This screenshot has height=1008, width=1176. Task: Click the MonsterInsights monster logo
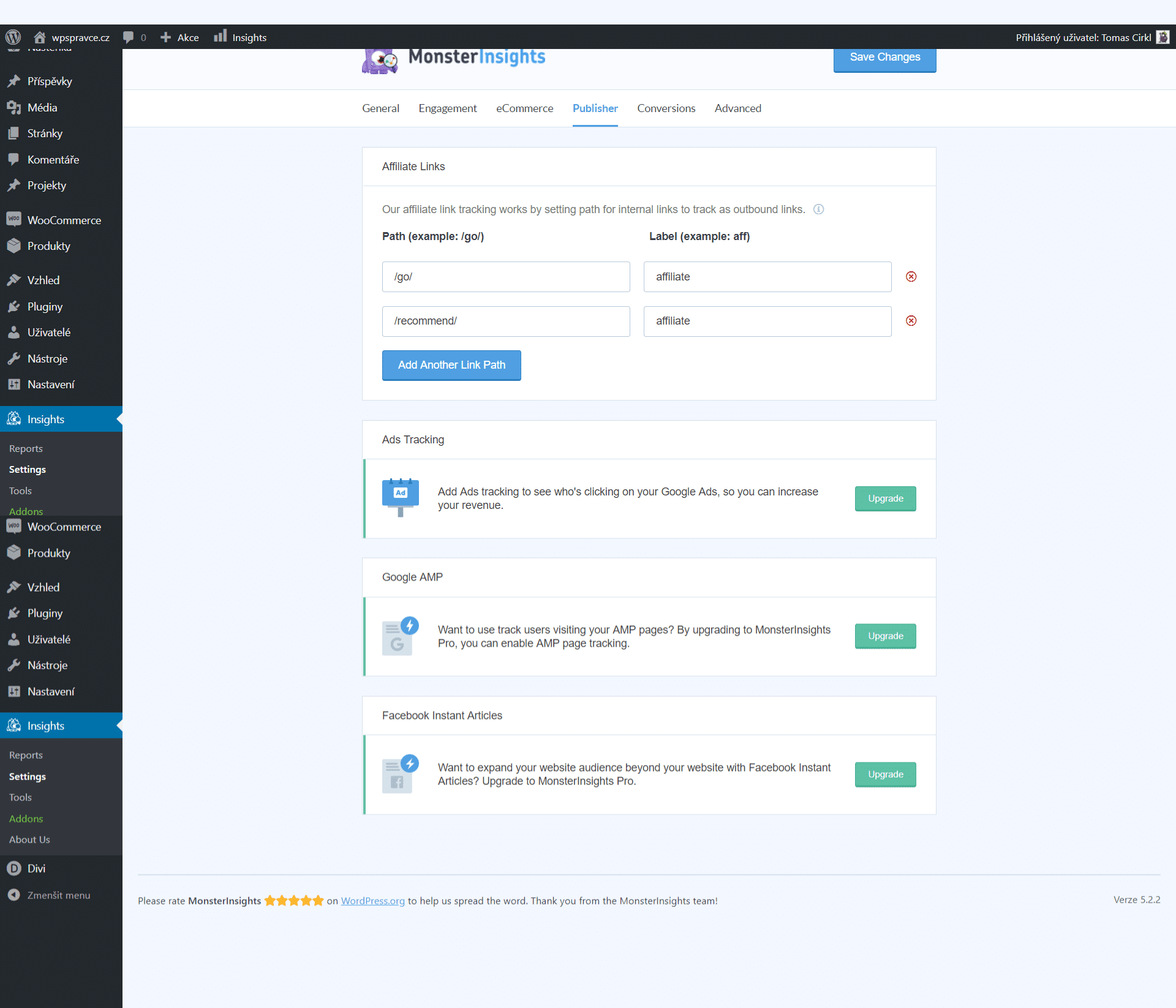380,61
